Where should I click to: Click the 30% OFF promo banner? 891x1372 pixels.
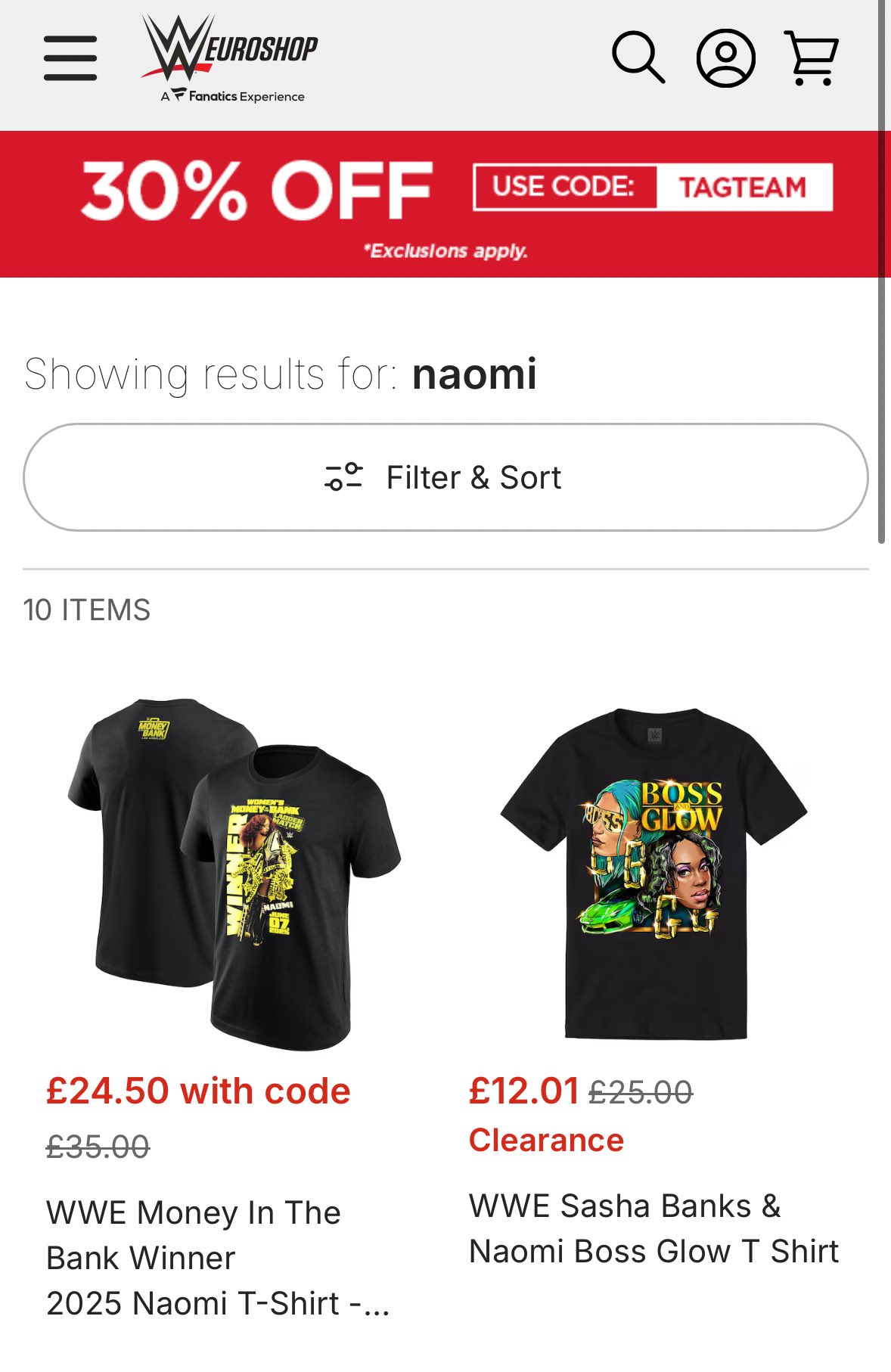click(x=257, y=191)
